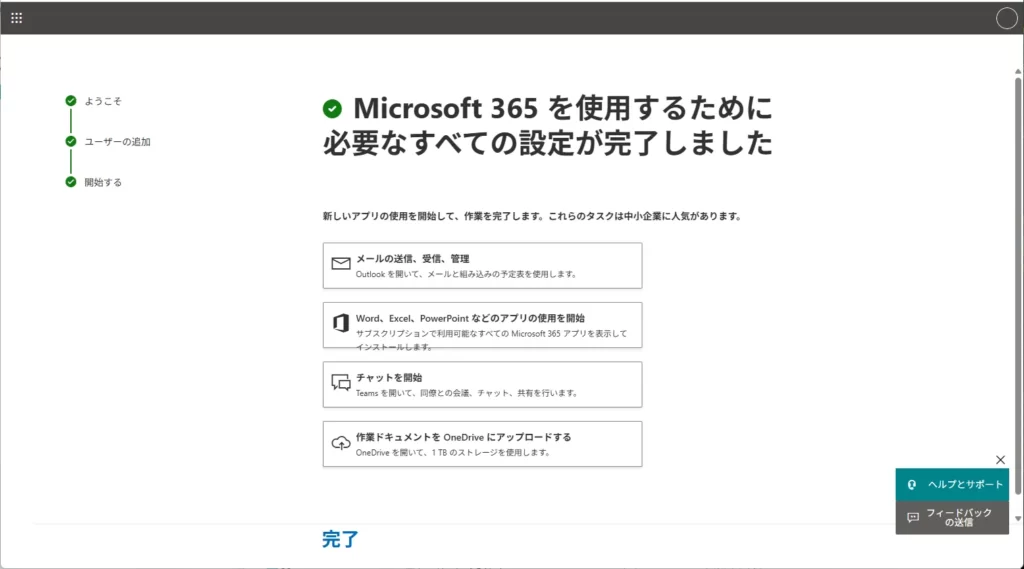Image resolution: width=1024 pixels, height=569 pixels.
Task: Click the ようこそ step checkmark icon
Action: point(71,101)
